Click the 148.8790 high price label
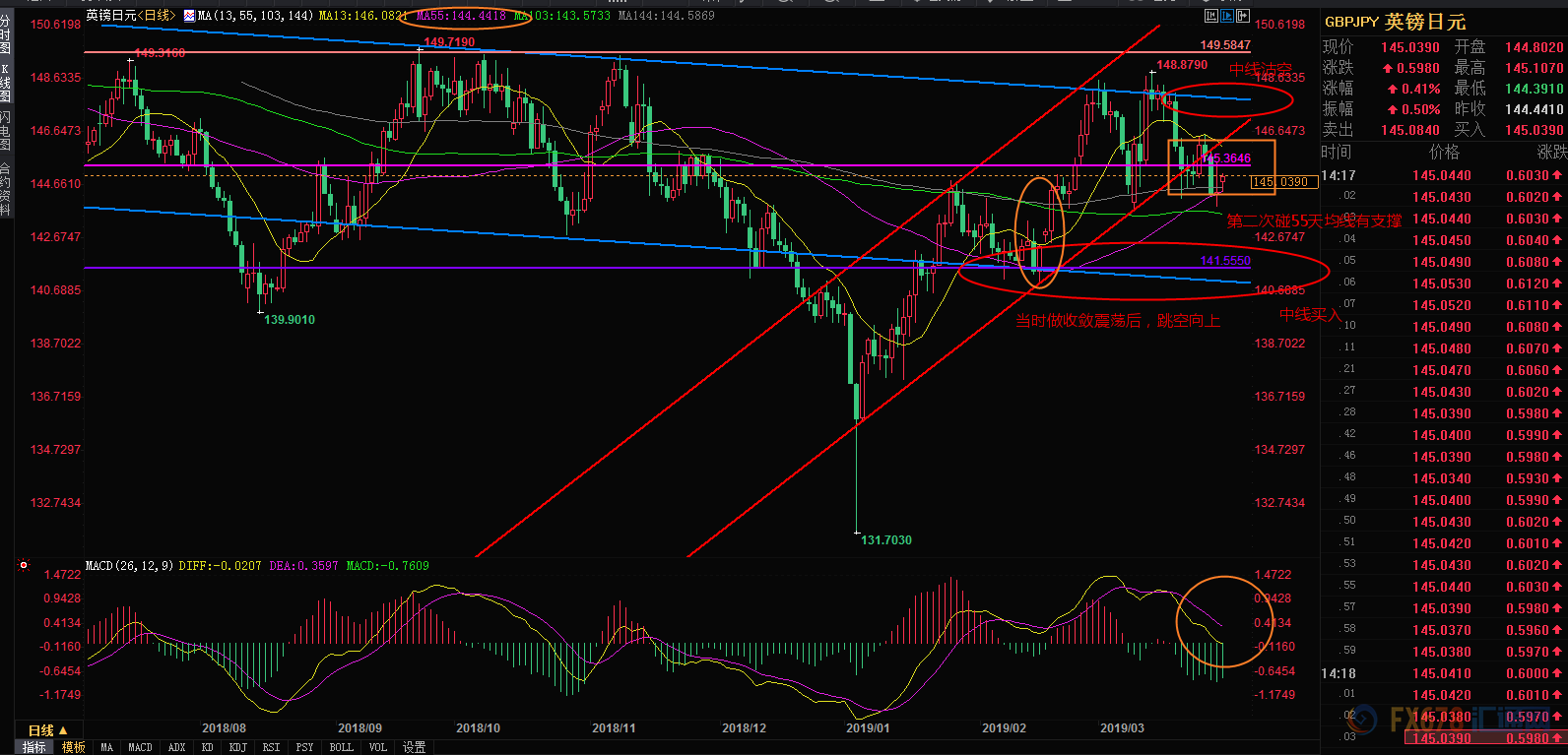The width and height of the screenshot is (1568, 755). pos(1182,65)
